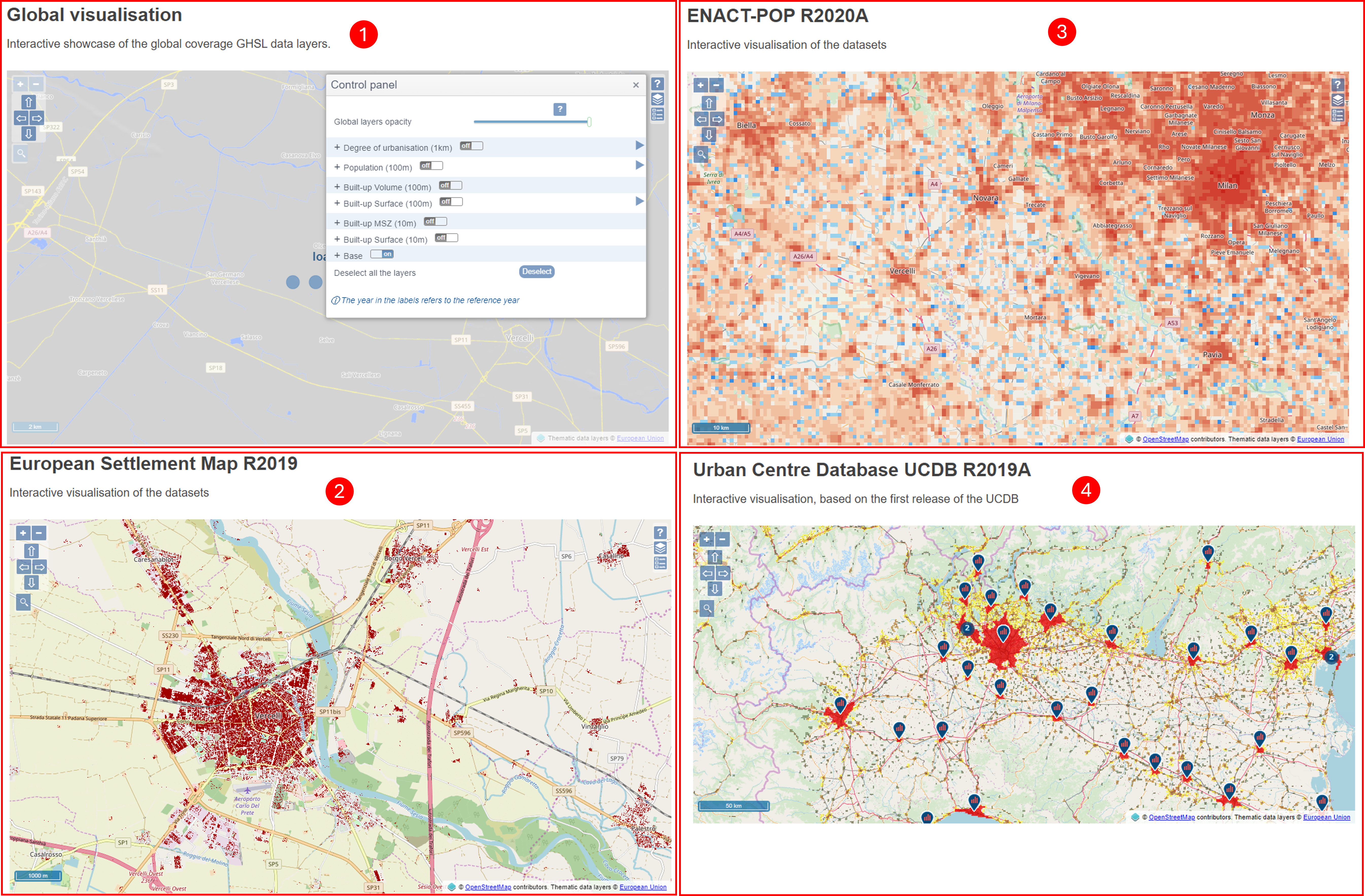Toggle Degree of urbanisation (1km) layer on

pyautogui.click(x=471, y=146)
